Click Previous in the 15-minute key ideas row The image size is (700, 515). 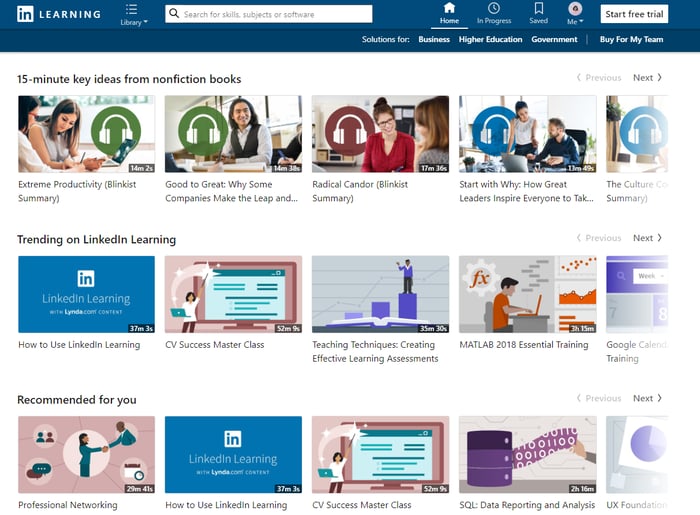pyautogui.click(x=599, y=78)
